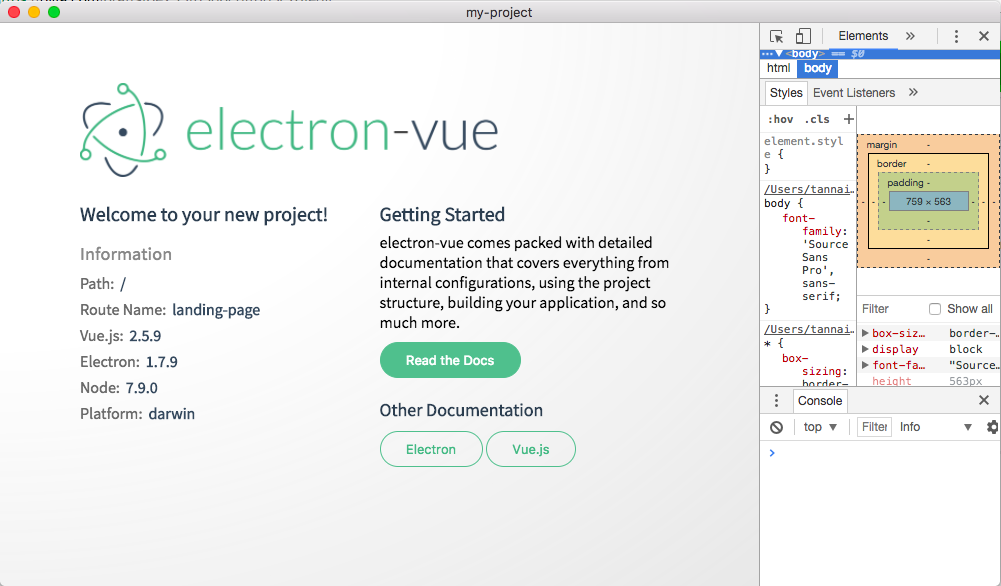
Task: Add a new style rule plus icon
Action: [848, 119]
